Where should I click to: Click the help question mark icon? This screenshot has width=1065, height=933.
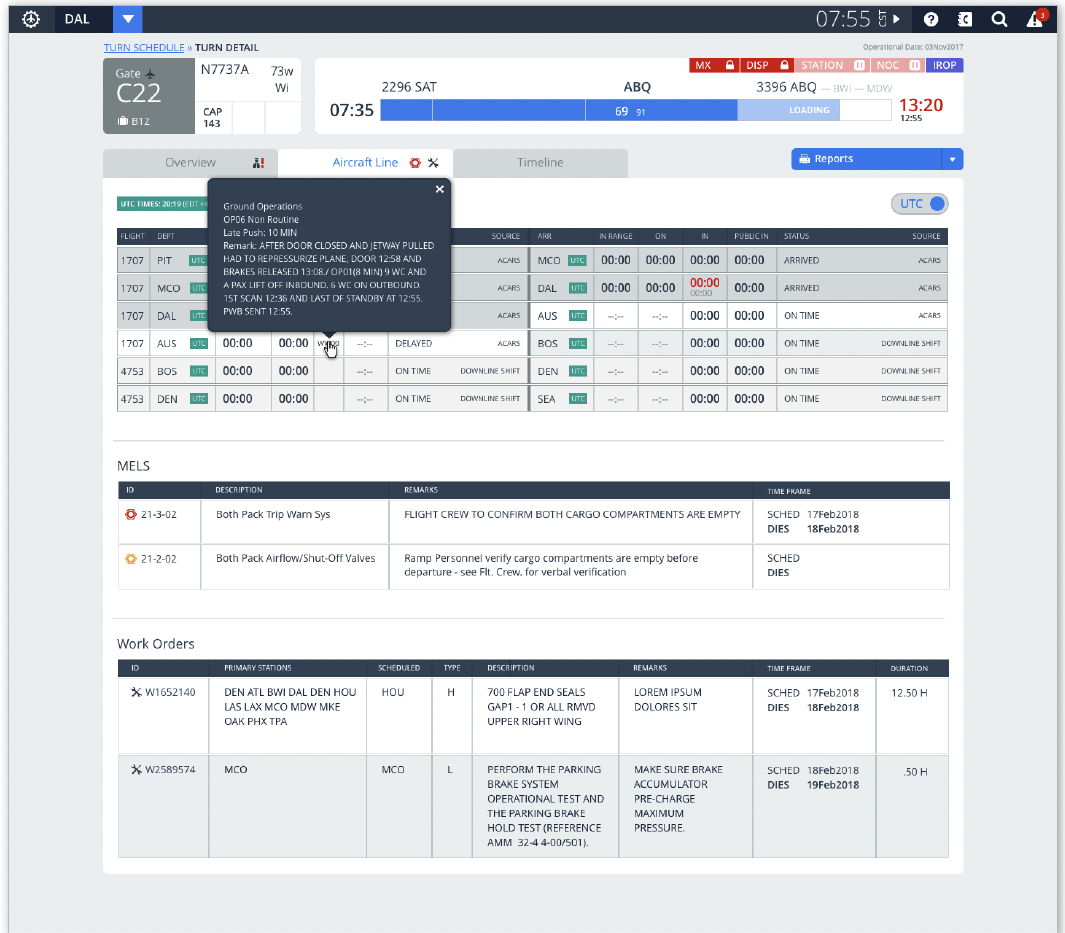point(931,19)
